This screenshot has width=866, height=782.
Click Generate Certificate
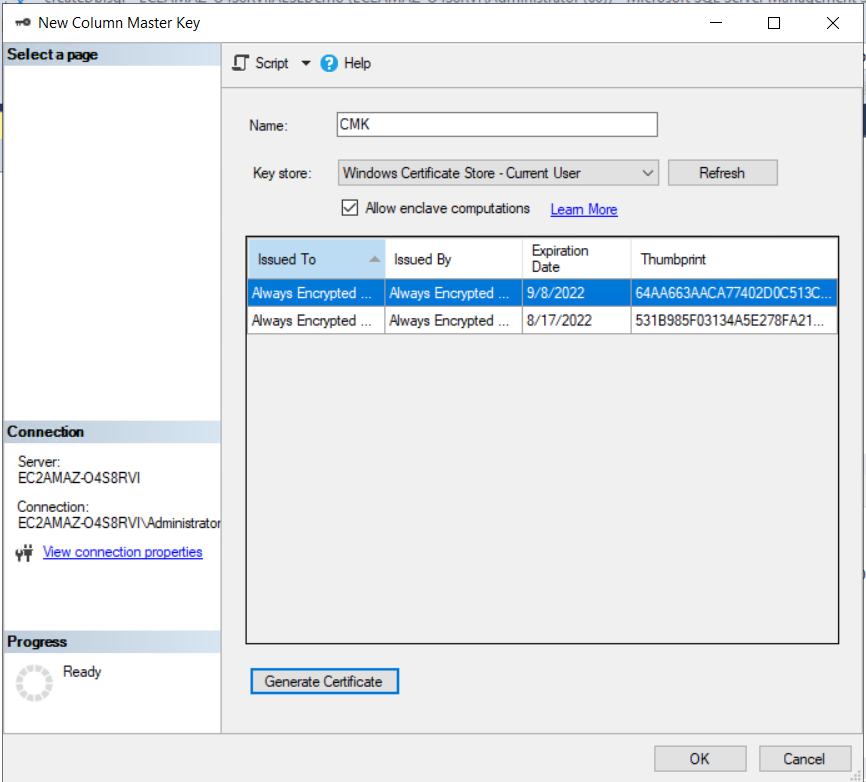tap(324, 681)
